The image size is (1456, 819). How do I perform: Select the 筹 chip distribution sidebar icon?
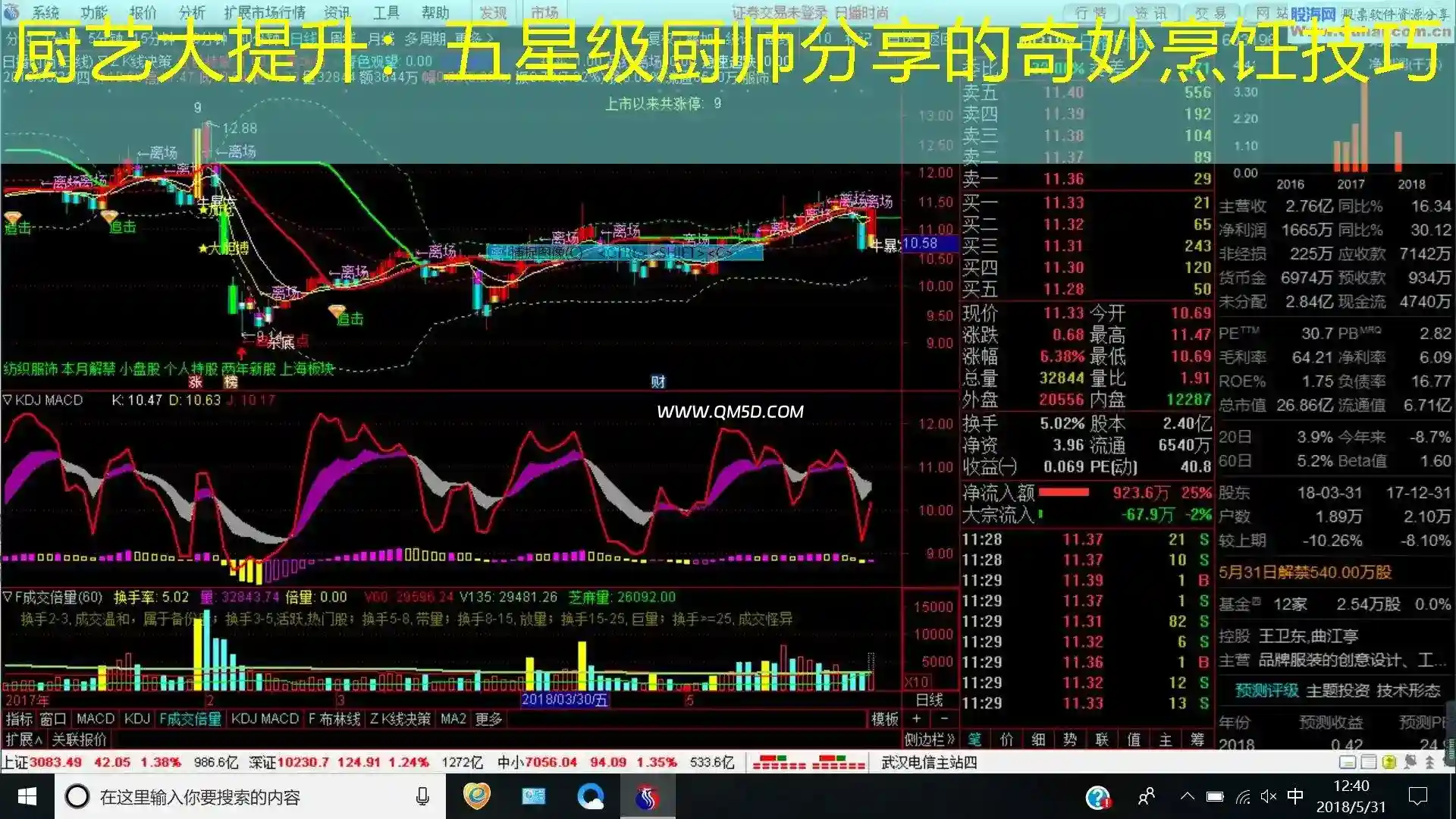pyautogui.click(x=1197, y=739)
